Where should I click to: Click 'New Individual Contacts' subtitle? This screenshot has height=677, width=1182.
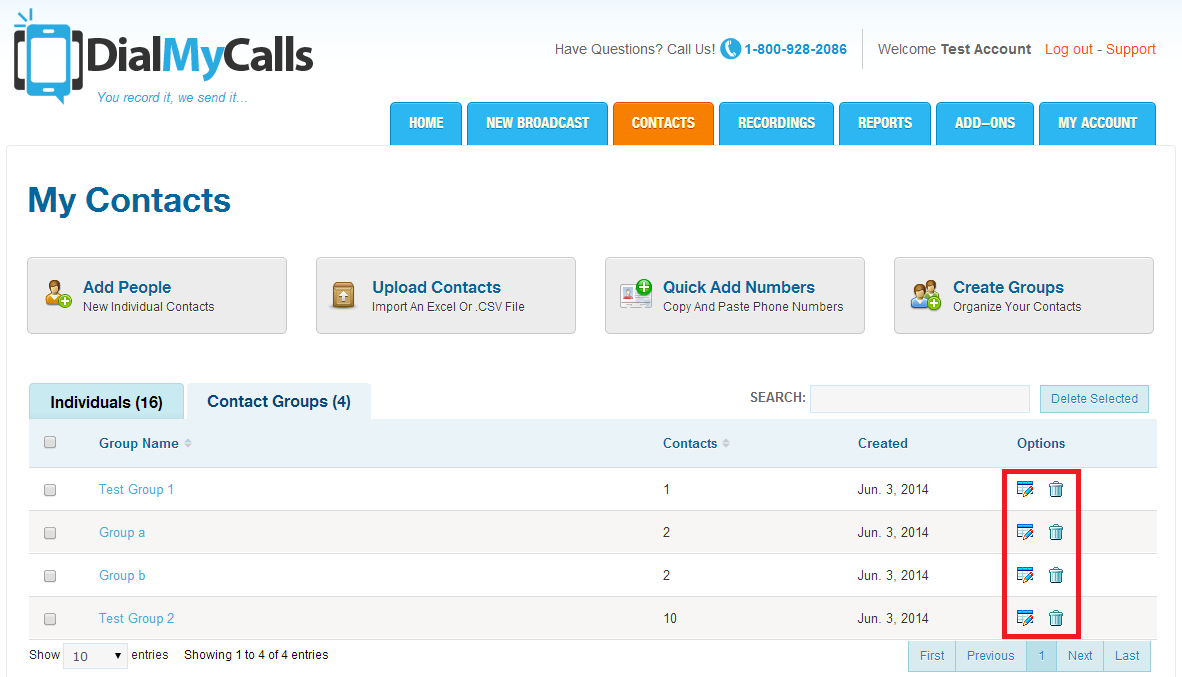tap(149, 307)
